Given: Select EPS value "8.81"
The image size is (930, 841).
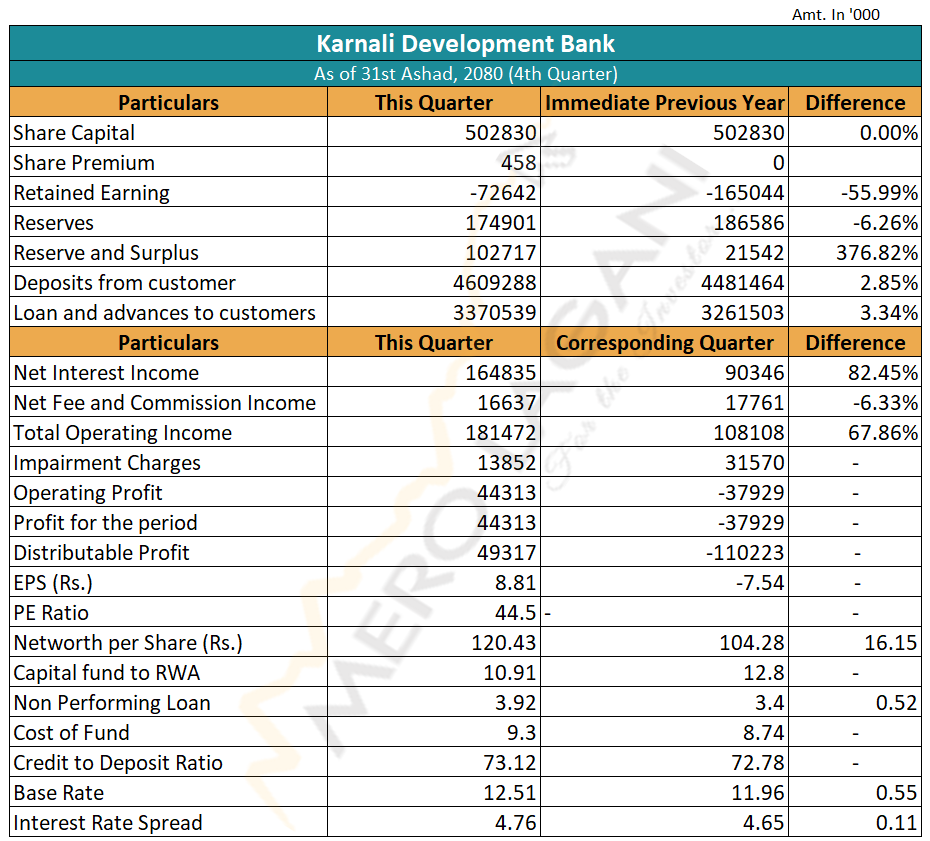Looking at the screenshot, I should [x=516, y=583].
